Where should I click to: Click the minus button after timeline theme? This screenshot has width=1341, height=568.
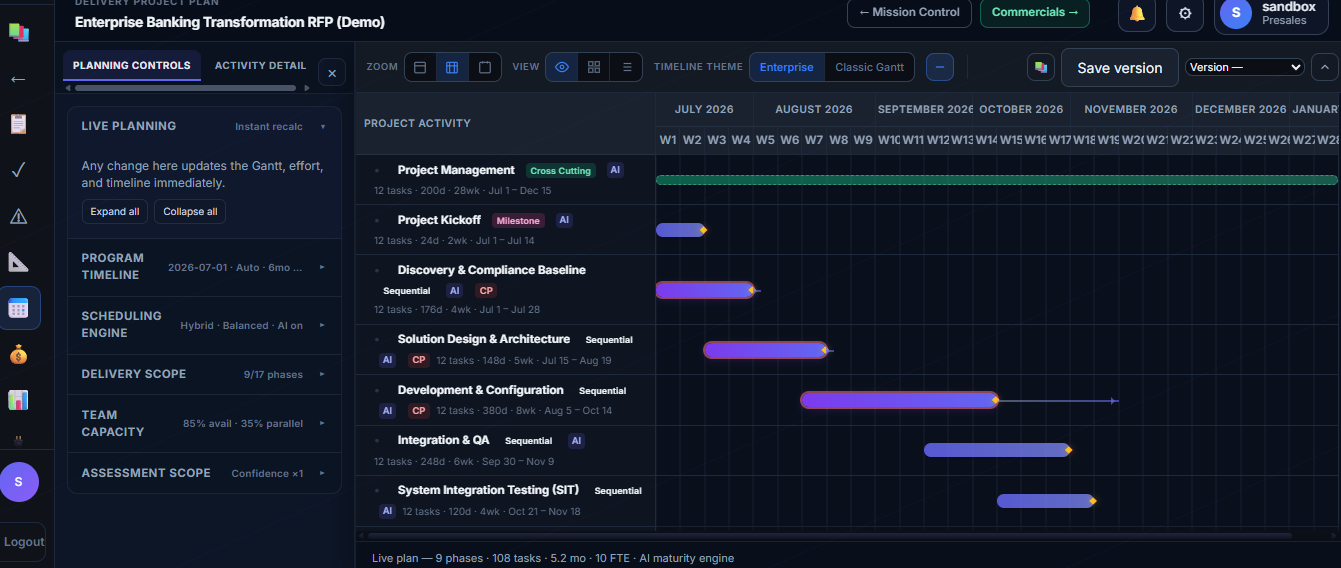[940, 67]
